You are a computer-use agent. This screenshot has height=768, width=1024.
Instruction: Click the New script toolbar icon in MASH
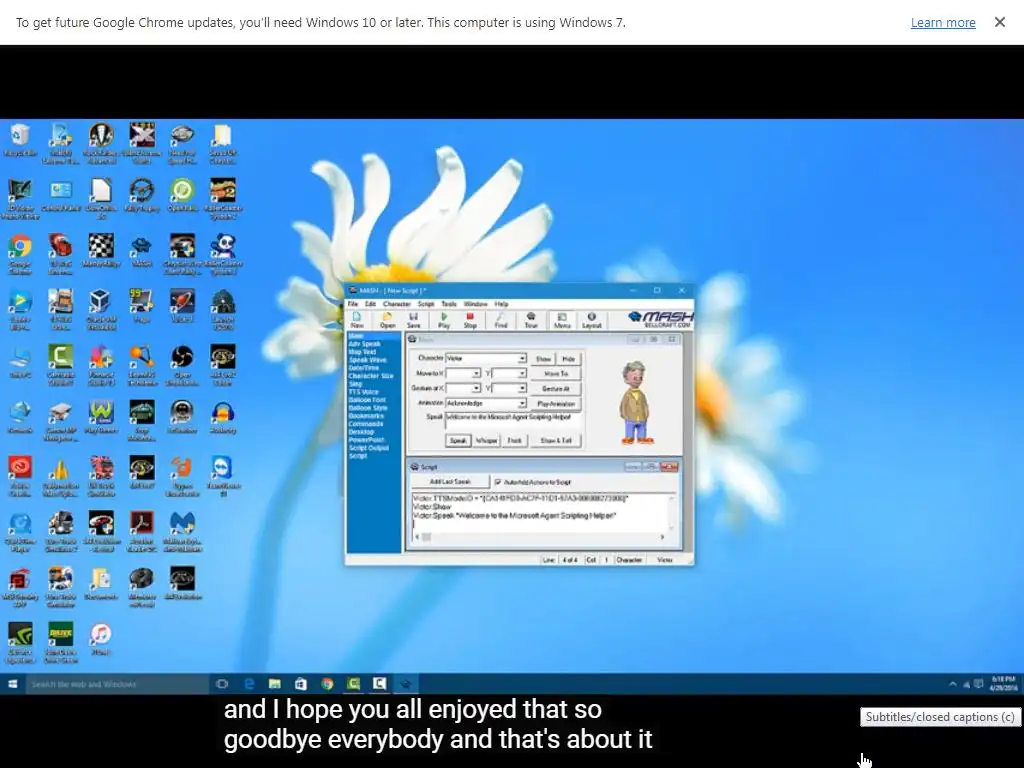tap(357, 320)
